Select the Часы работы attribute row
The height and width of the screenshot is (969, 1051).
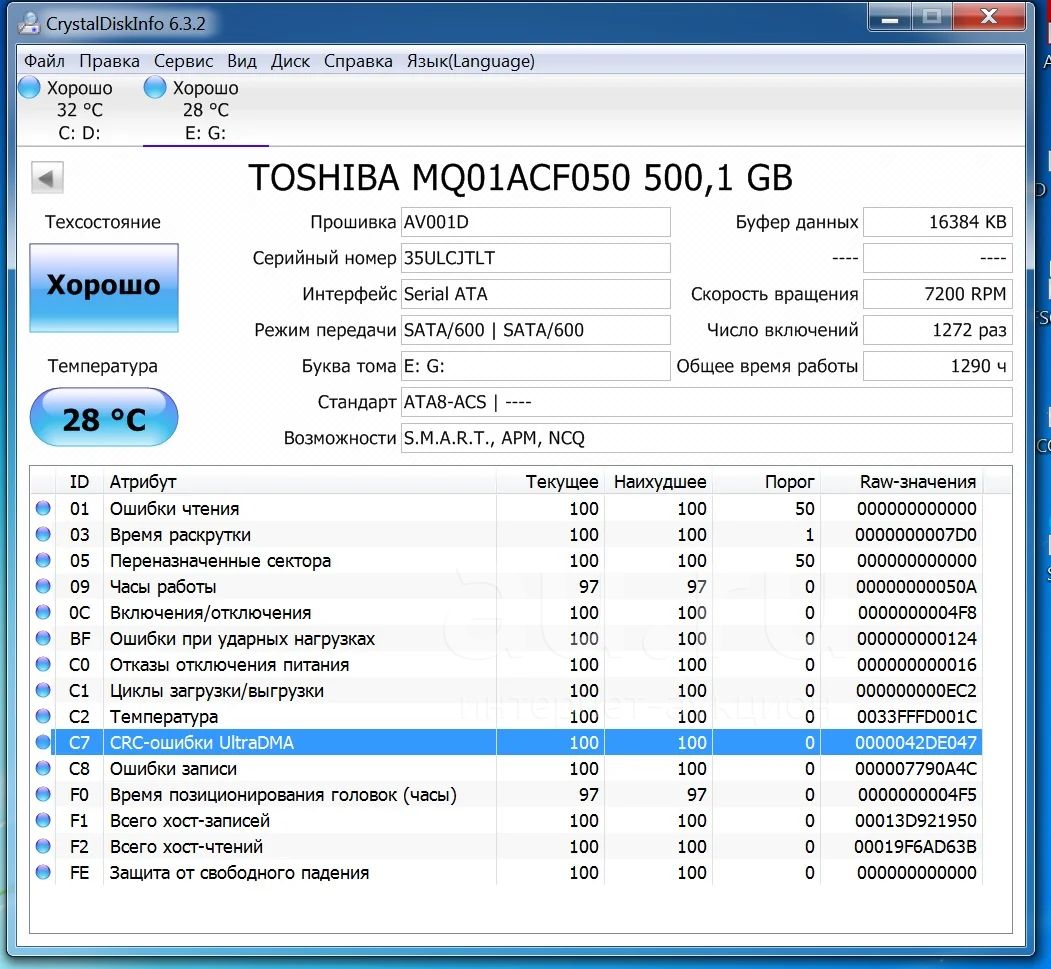pos(507,586)
